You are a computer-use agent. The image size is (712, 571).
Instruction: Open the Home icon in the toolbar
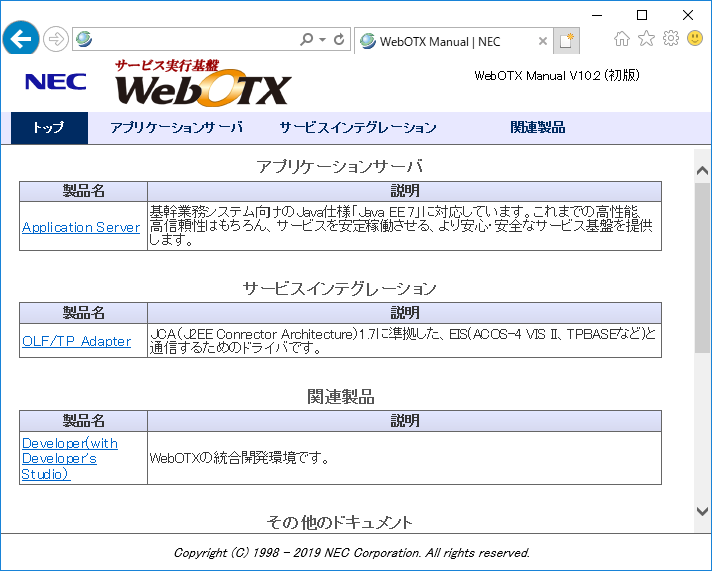click(622, 39)
